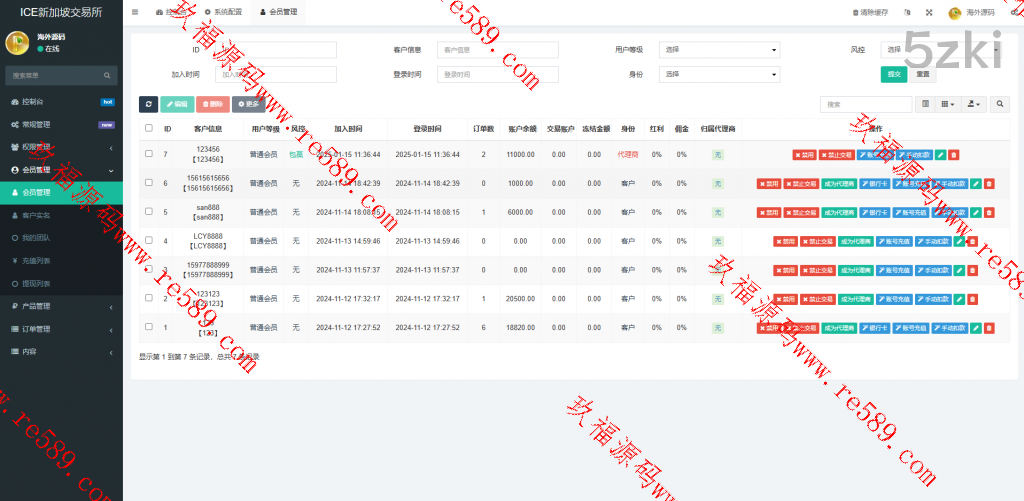This screenshot has width=1024, height=501.
Task: Click the refresh icon in table toolbar
Action: pyautogui.click(x=148, y=104)
